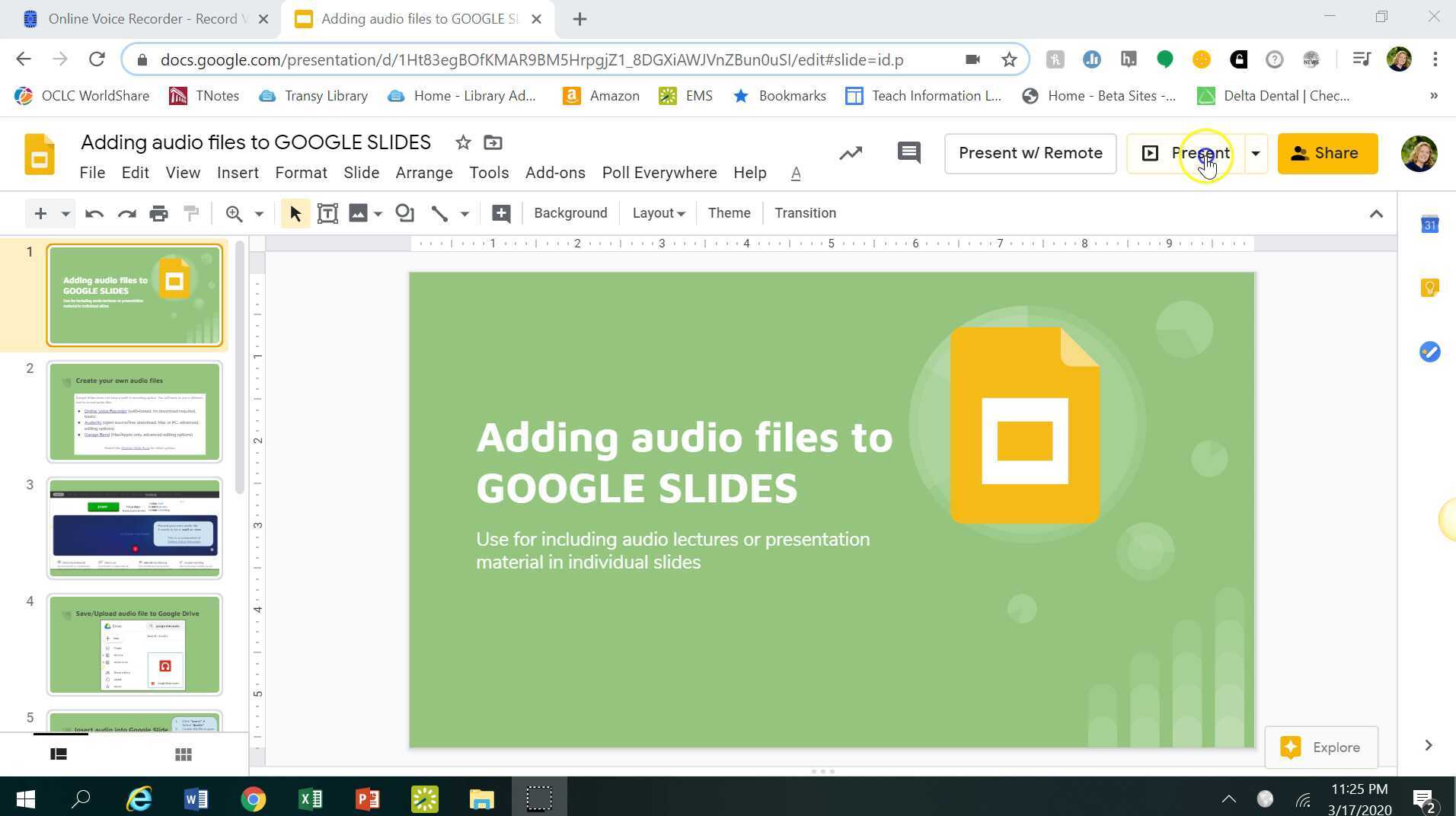The width and height of the screenshot is (1456, 816).
Task: Open the Layout dropdown
Action: point(657,213)
